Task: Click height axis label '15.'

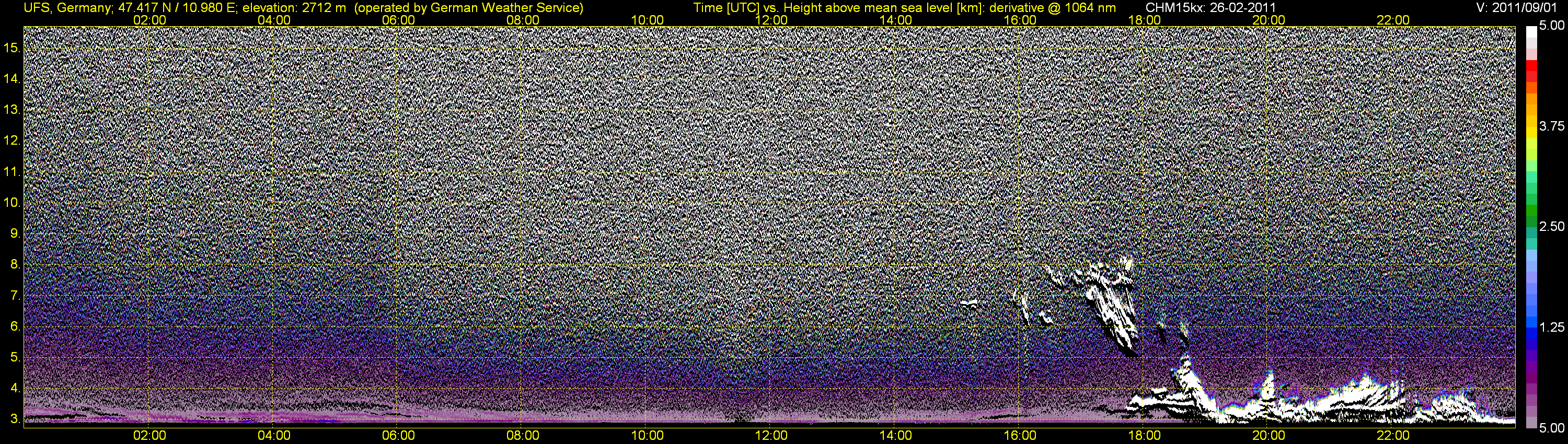Action: tap(12, 48)
